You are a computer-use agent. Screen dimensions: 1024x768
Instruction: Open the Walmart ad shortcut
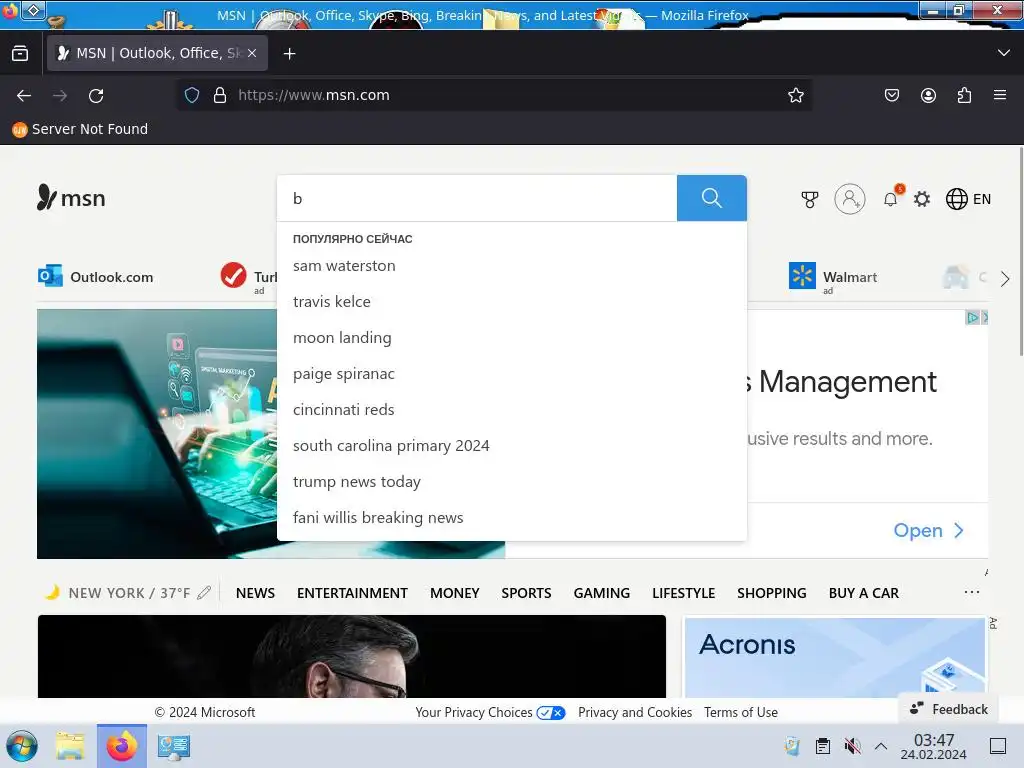(833, 278)
